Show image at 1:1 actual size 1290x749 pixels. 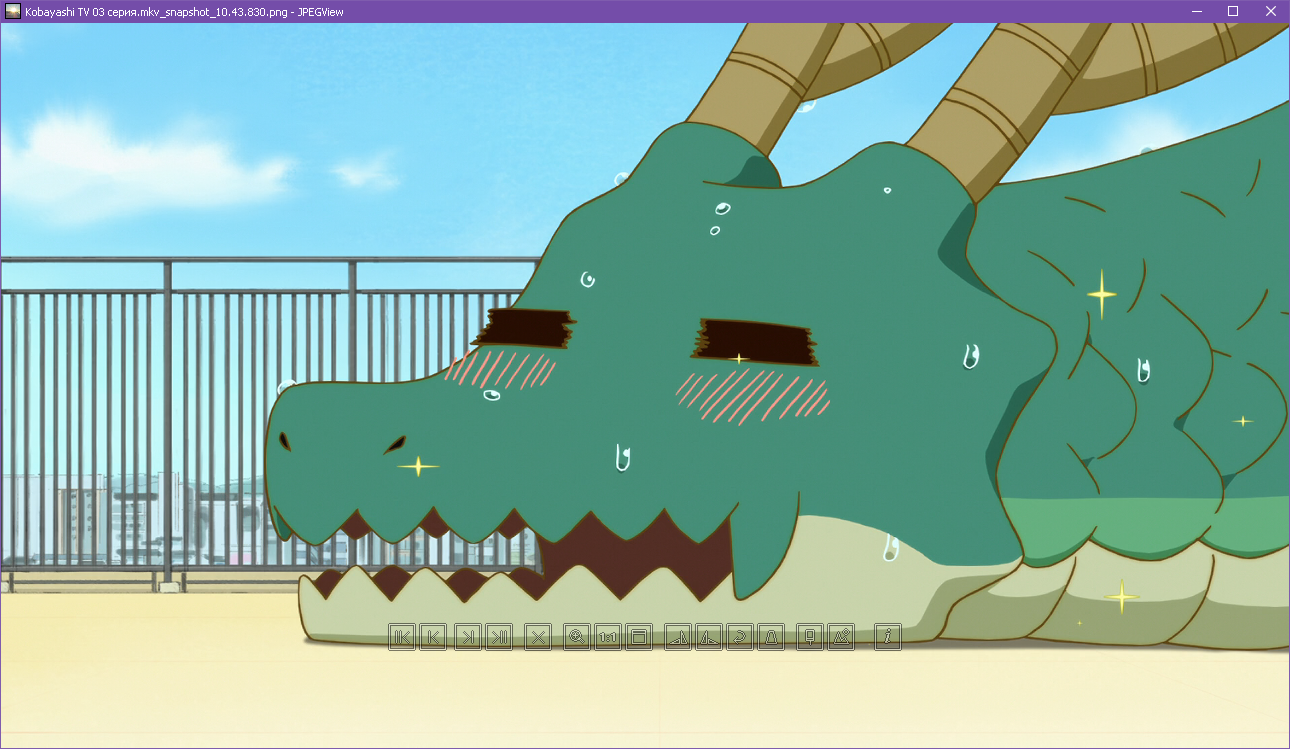coord(607,637)
